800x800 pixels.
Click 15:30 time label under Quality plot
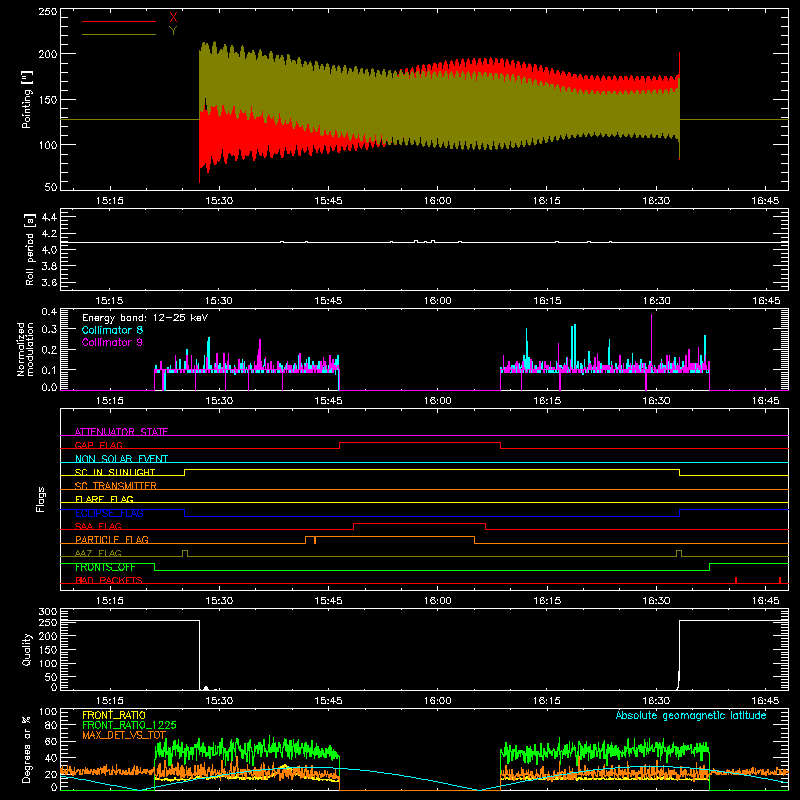[x=219, y=701]
